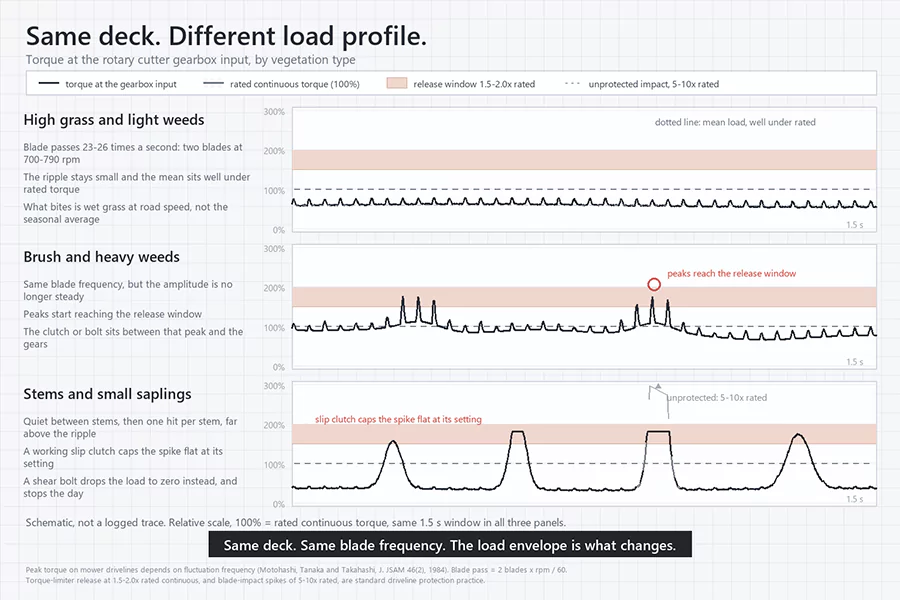Click text 'Peaks start reaching the release window'
900x600 pixels.
112,314
